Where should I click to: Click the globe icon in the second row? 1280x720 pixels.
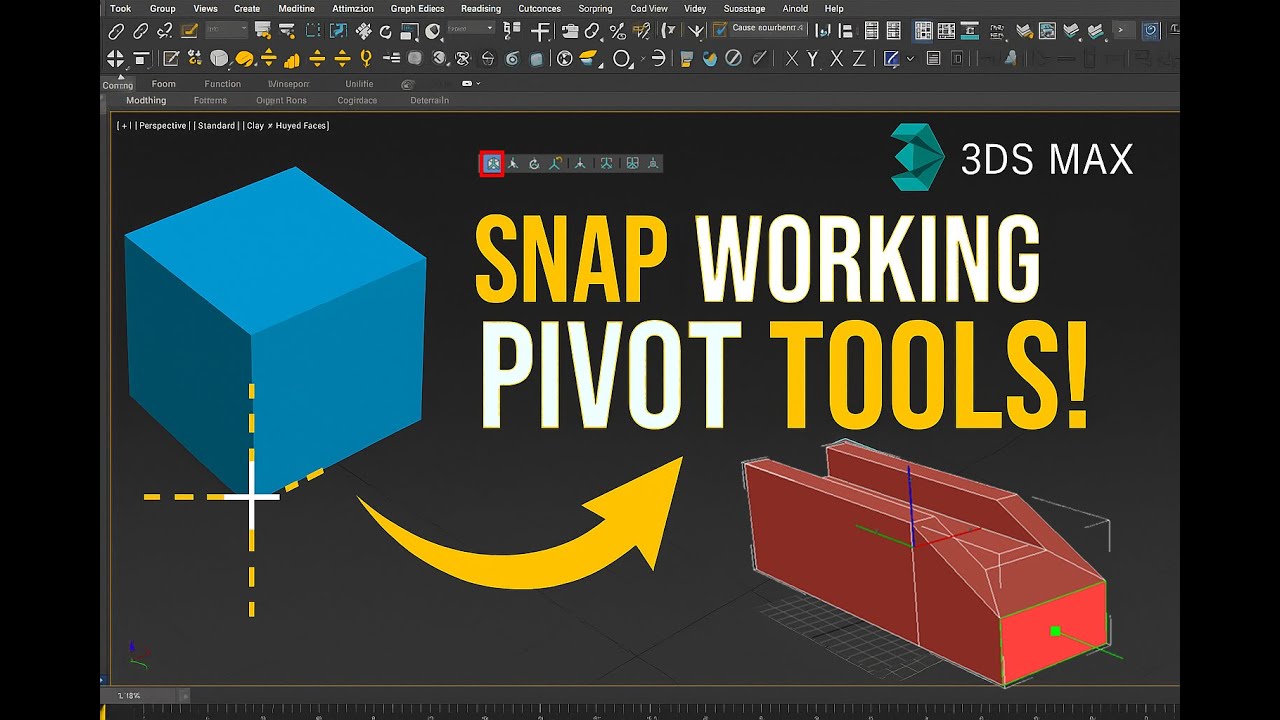click(564, 58)
